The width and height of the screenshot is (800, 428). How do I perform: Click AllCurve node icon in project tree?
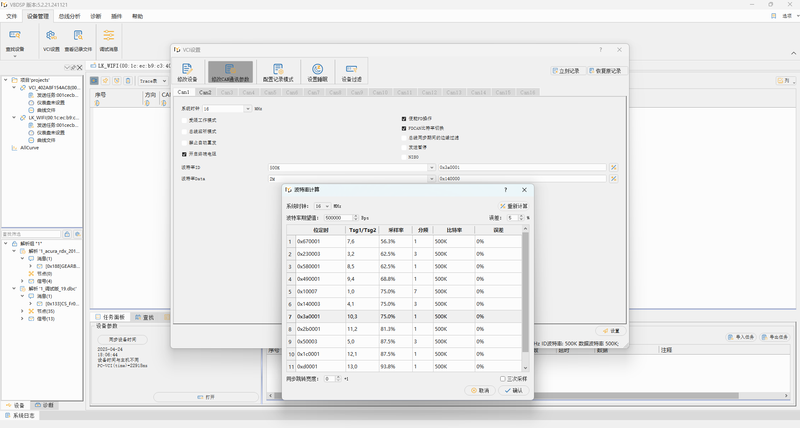coord(14,148)
